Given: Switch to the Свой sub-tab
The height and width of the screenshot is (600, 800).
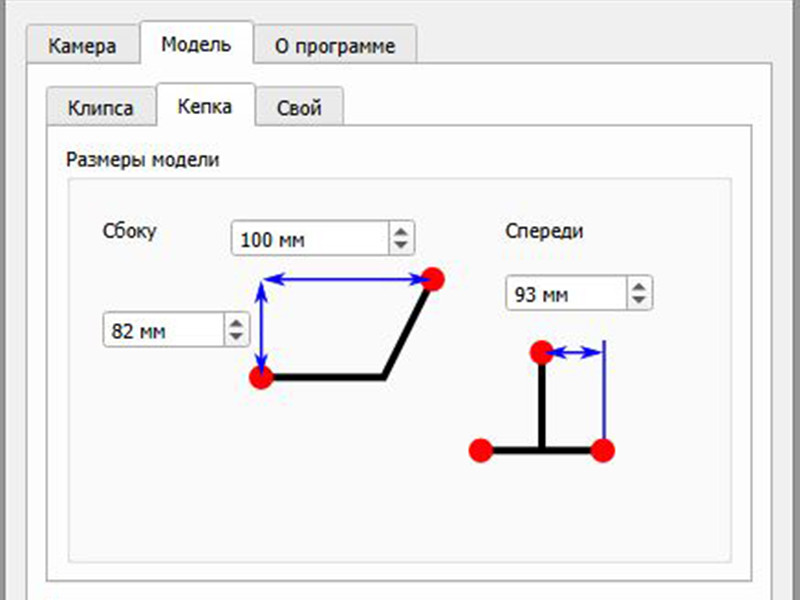Looking at the screenshot, I should coord(299,108).
